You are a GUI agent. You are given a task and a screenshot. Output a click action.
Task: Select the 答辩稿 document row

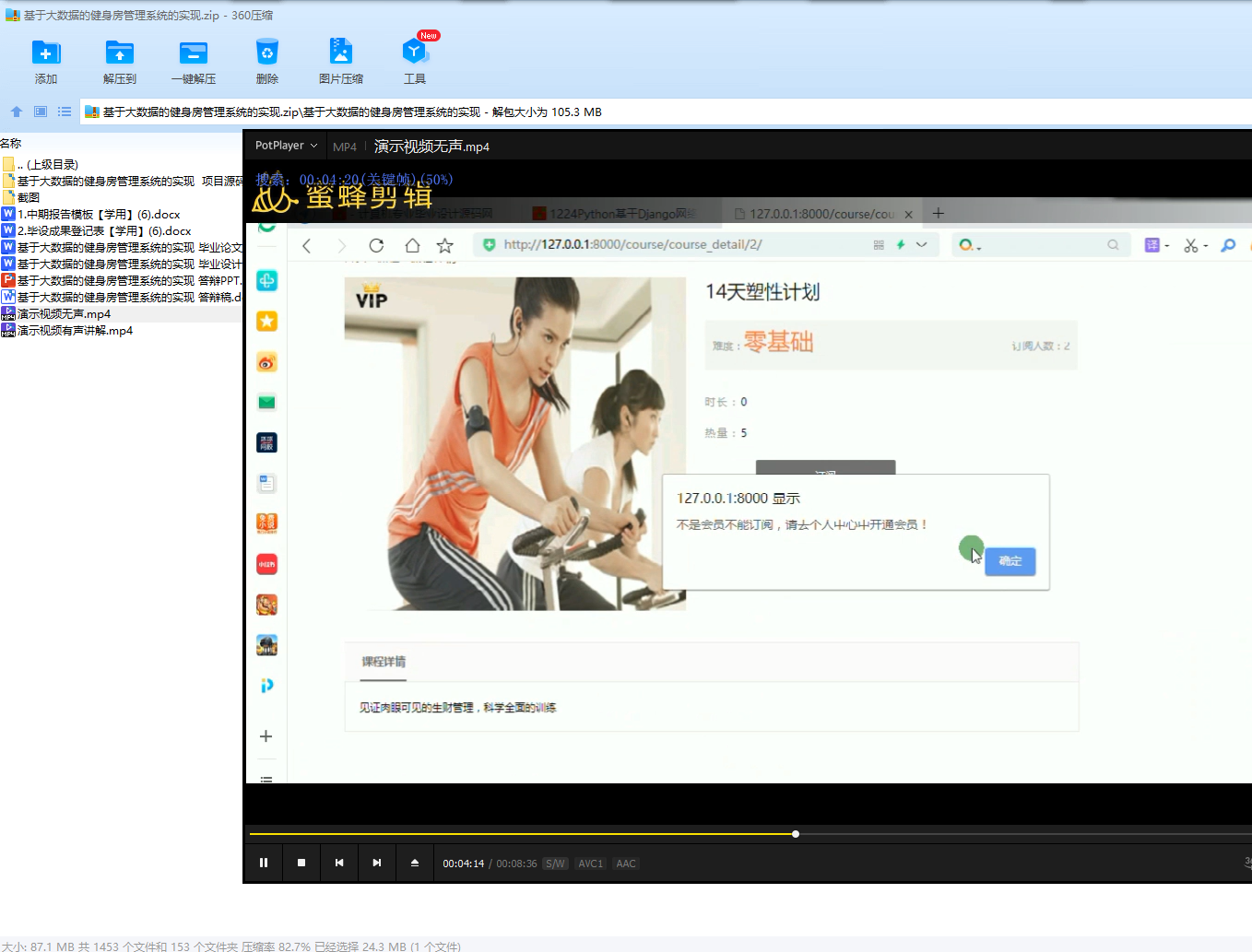pos(121,298)
